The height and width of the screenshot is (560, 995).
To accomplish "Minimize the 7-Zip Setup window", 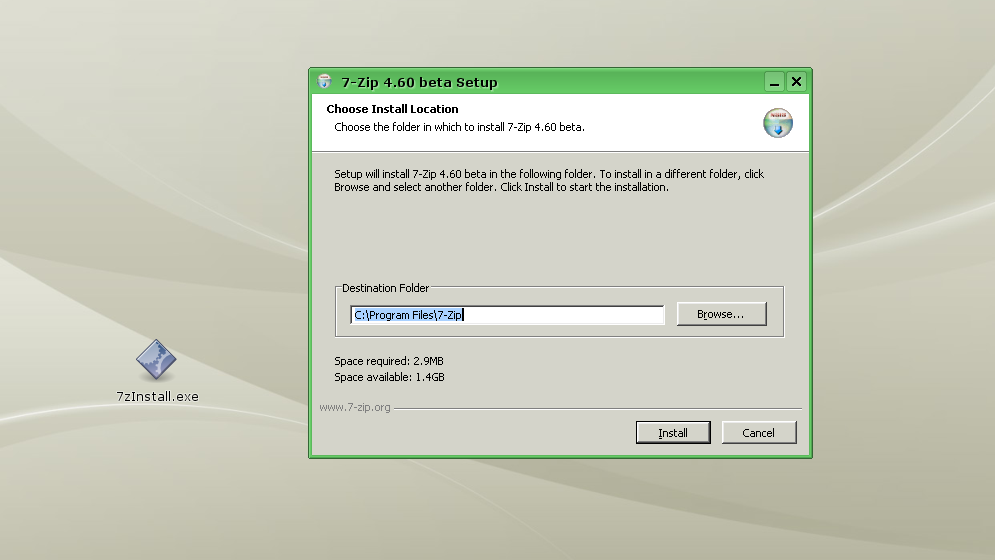I will click(774, 82).
